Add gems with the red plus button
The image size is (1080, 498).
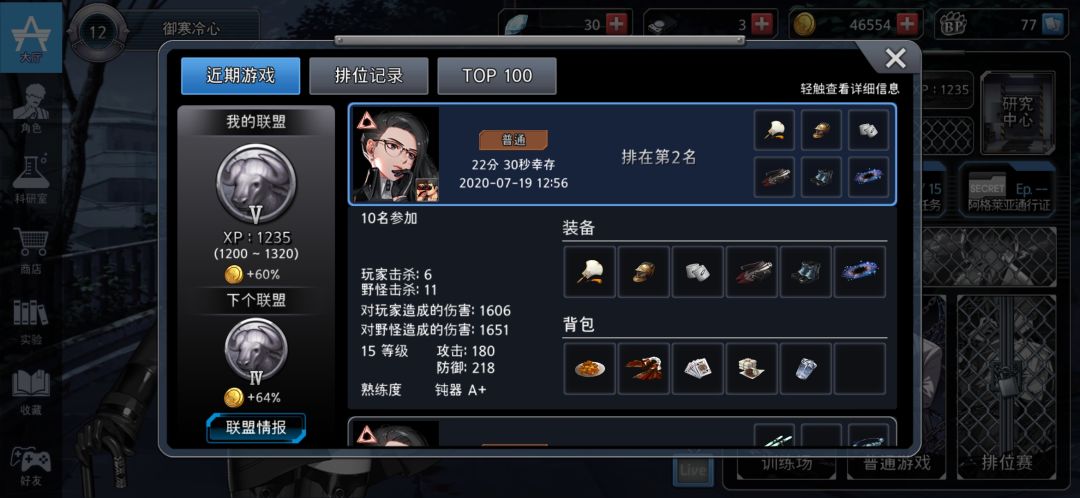pos(615,24)
